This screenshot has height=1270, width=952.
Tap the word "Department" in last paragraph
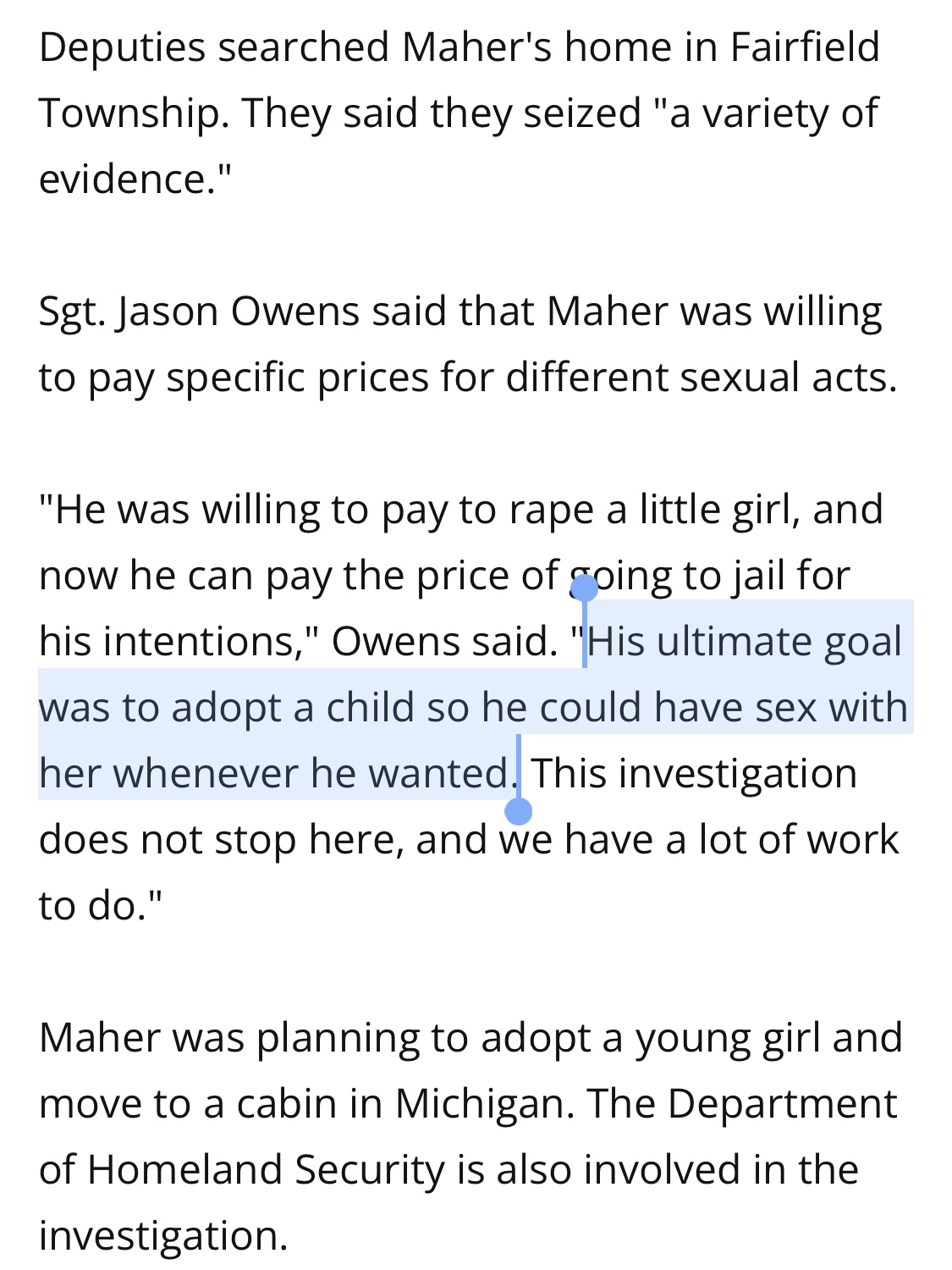coord(782,1104)
